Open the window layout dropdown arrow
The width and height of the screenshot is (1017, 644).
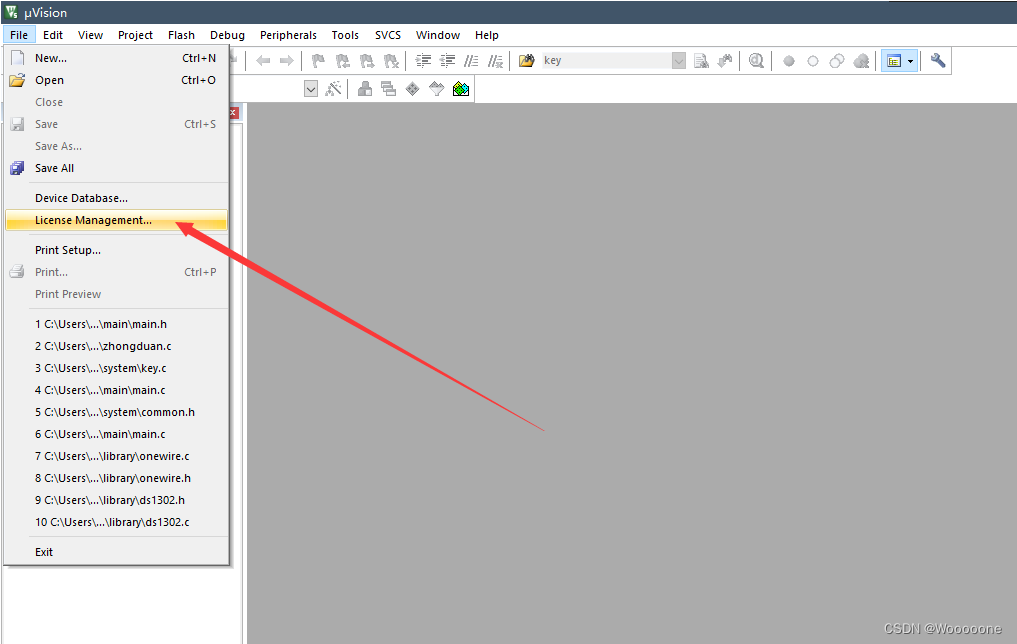pyautogui.click(x=911, y=61)
